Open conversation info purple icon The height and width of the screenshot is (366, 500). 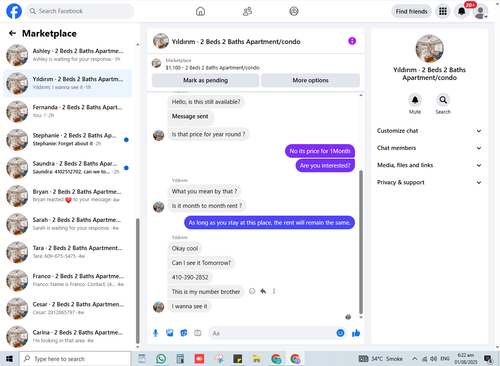pos(352,41)
